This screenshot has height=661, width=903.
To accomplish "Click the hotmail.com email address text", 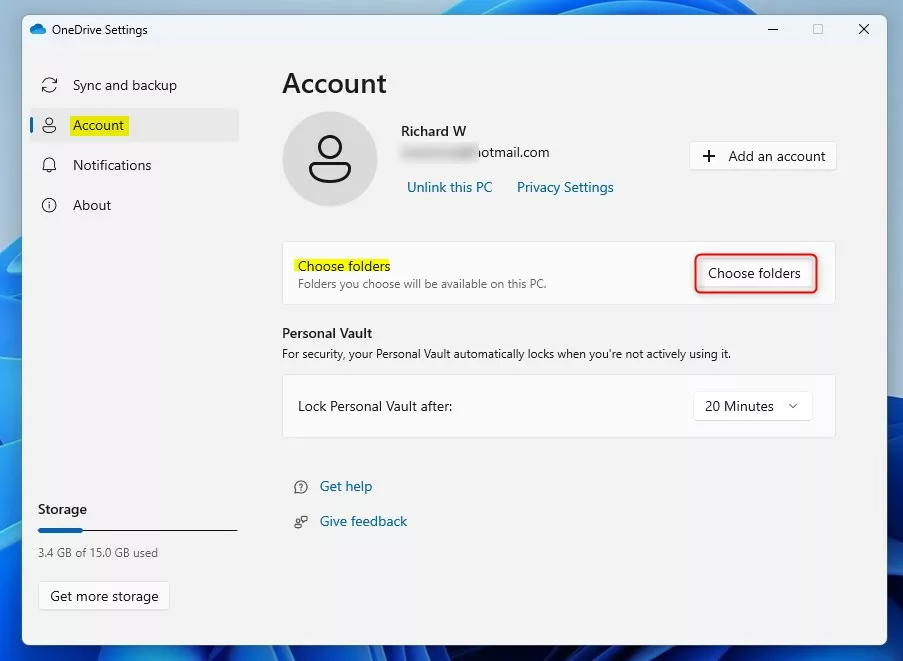I will click(x=476, y=153).
